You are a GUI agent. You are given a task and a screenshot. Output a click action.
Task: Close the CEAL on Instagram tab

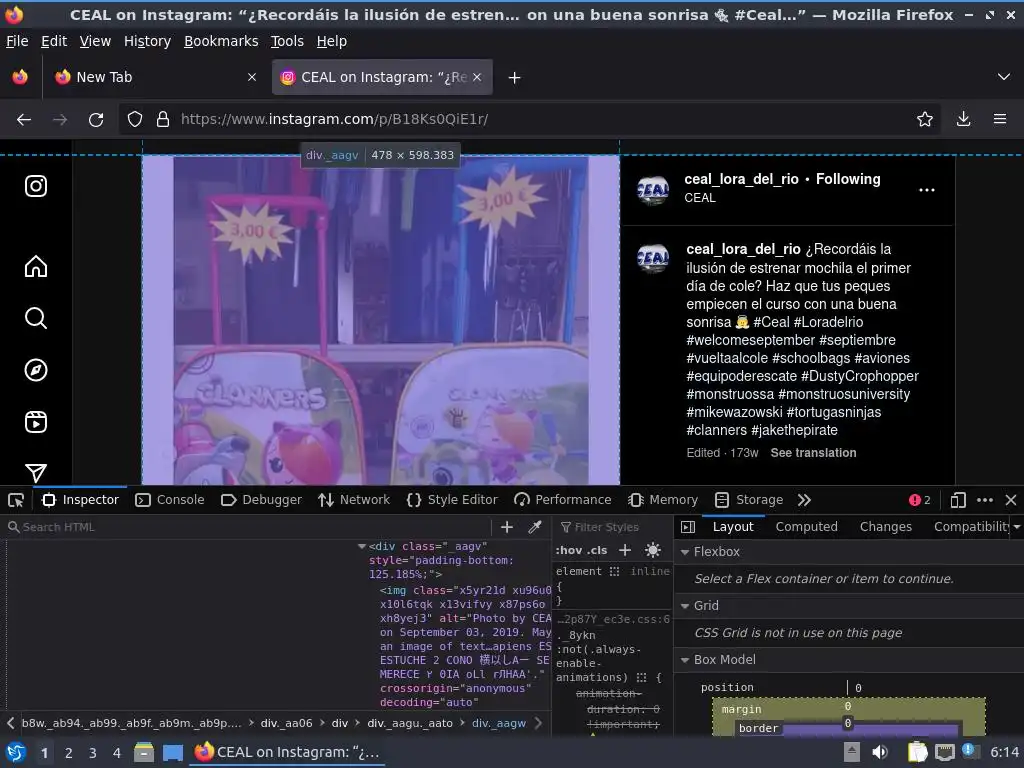click(477, 77)
